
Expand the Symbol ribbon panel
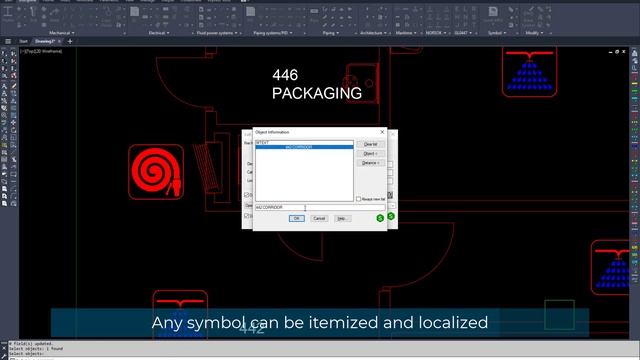(497, 33)
